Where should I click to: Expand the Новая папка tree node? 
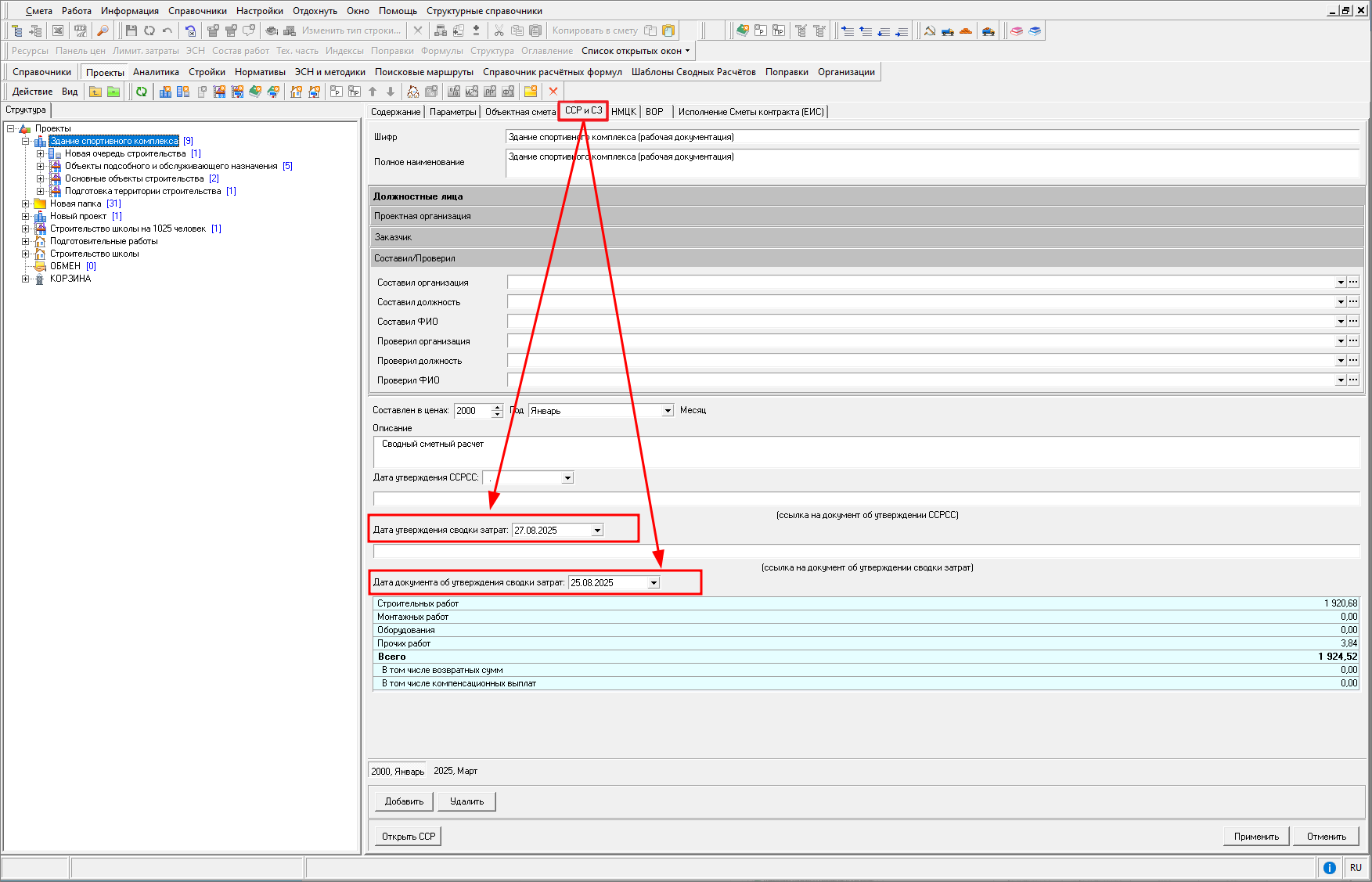[26, 203]
